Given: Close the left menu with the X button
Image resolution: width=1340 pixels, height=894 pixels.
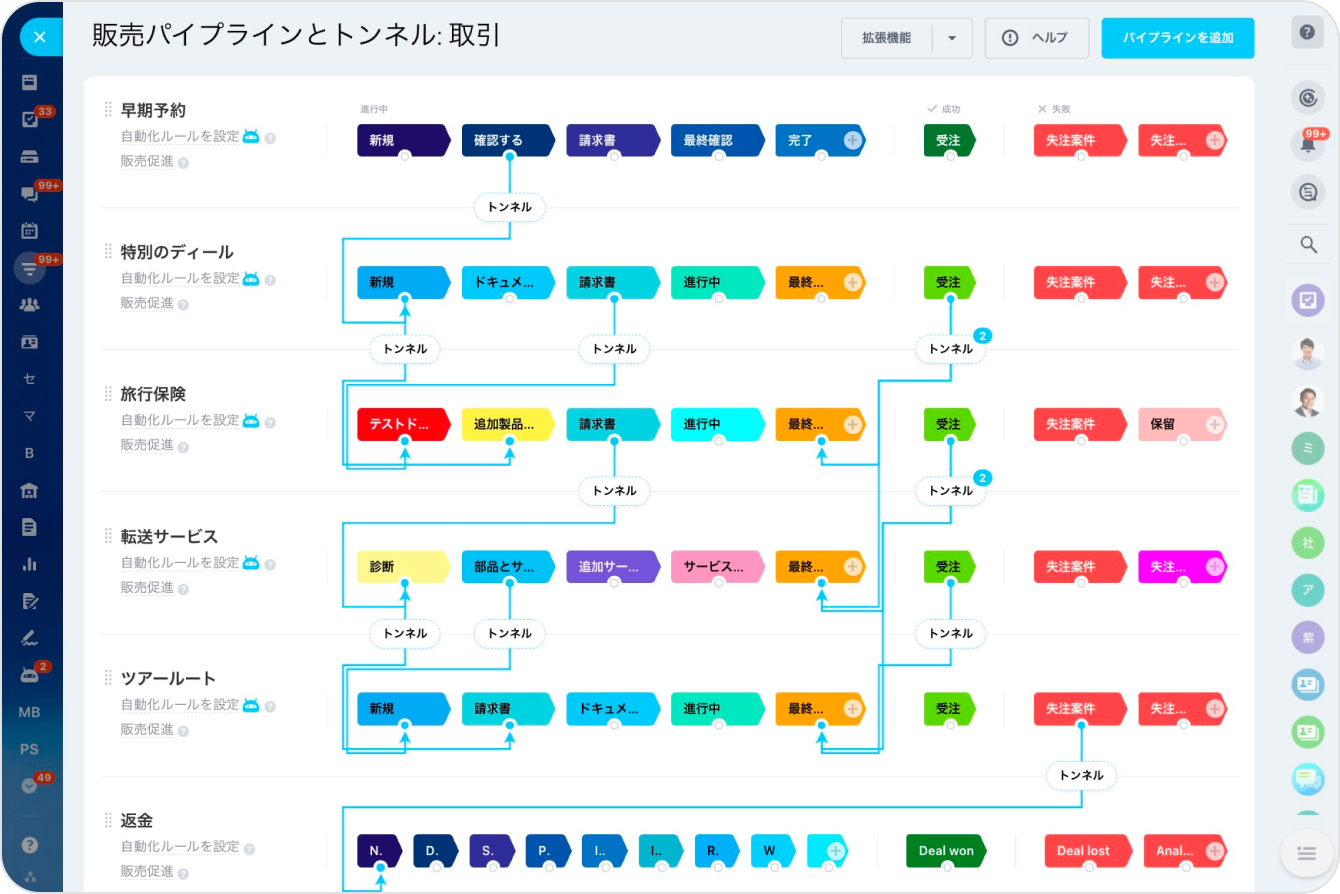Looking at the screenshot, I should [39, 37].
